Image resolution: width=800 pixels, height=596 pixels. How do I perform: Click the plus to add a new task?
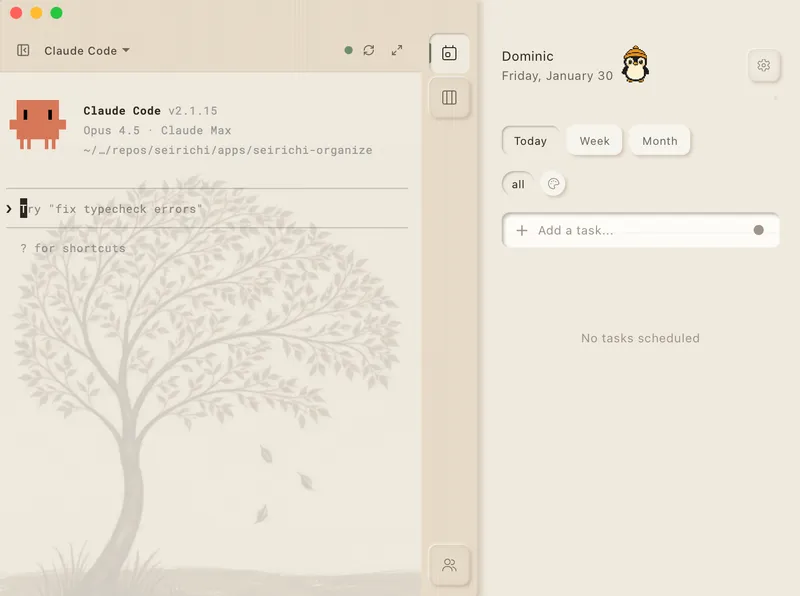(521, 230)
